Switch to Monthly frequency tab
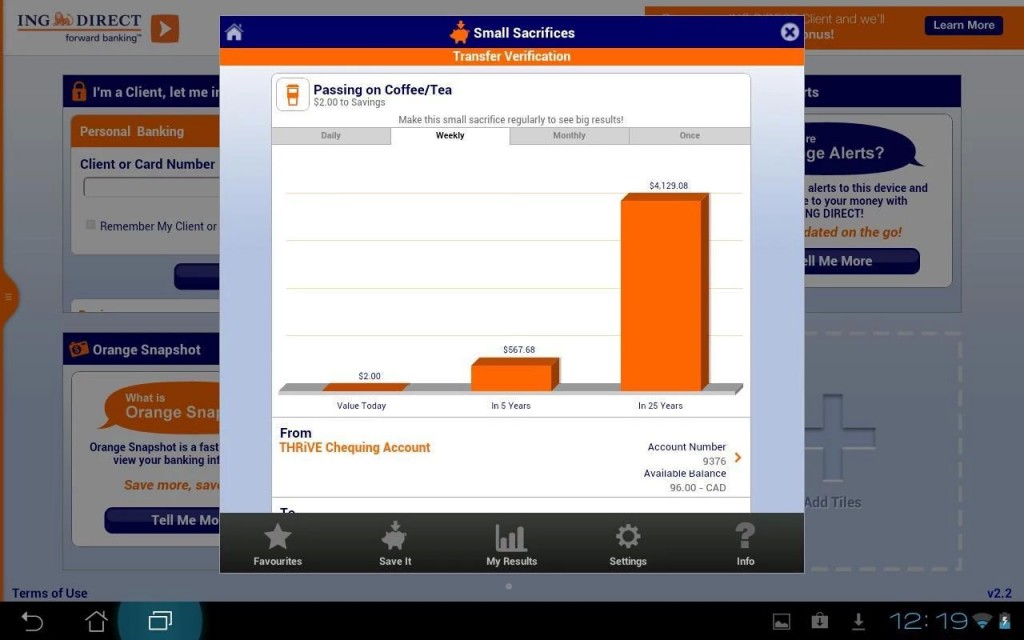1024x640 pixels. (569, 136)
